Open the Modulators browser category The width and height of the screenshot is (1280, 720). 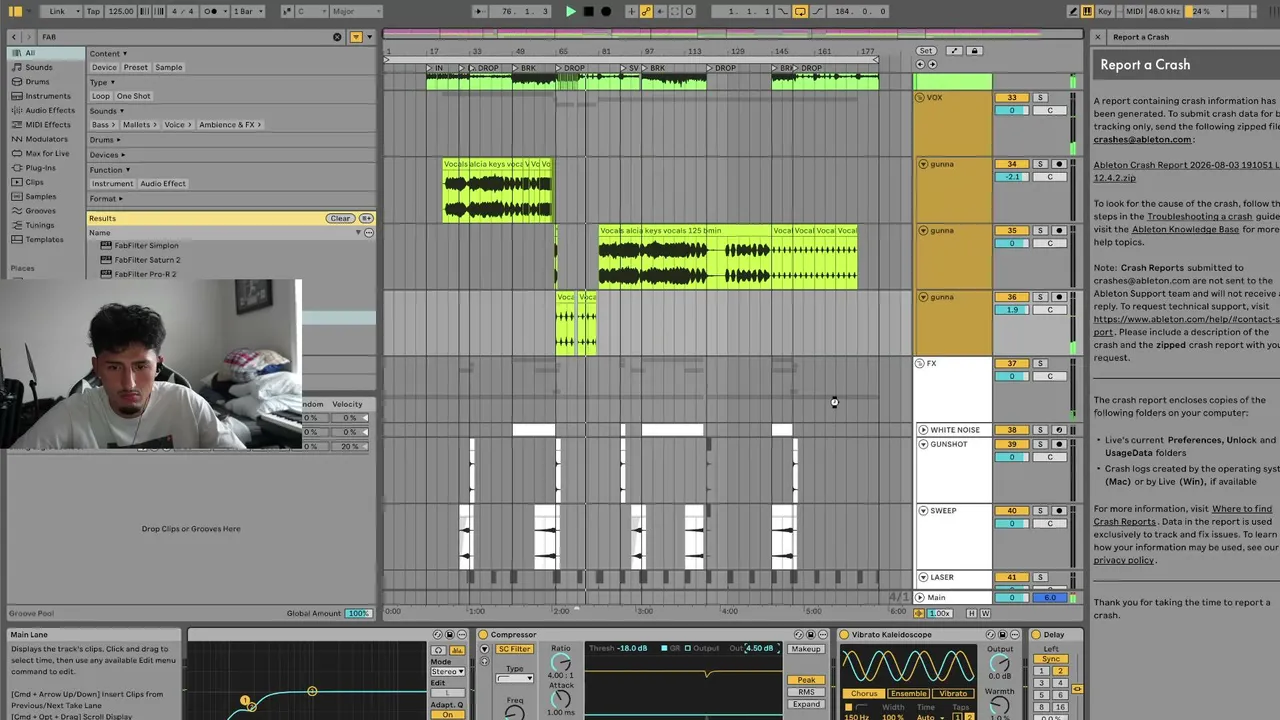[46, 139]
